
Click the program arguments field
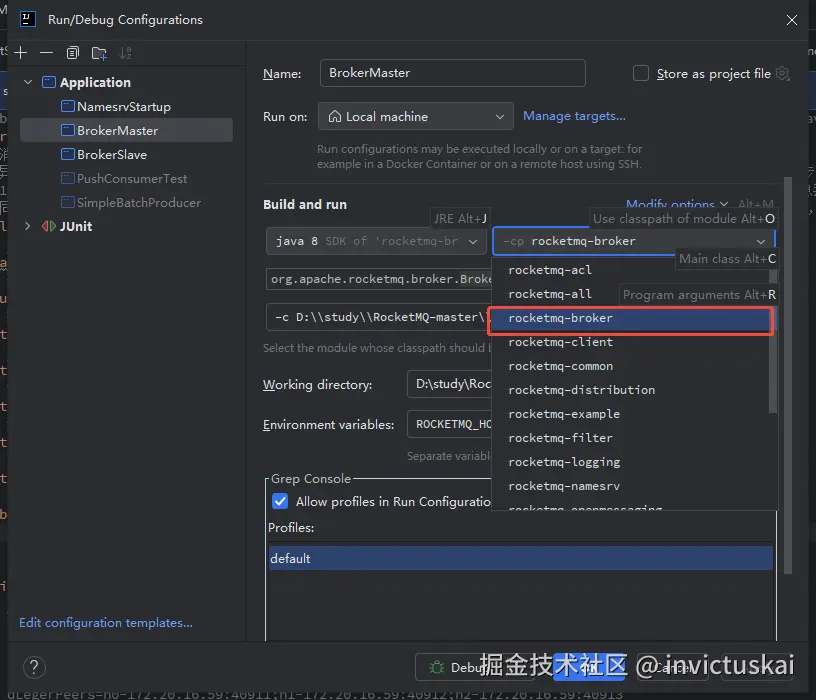[379, 317]
